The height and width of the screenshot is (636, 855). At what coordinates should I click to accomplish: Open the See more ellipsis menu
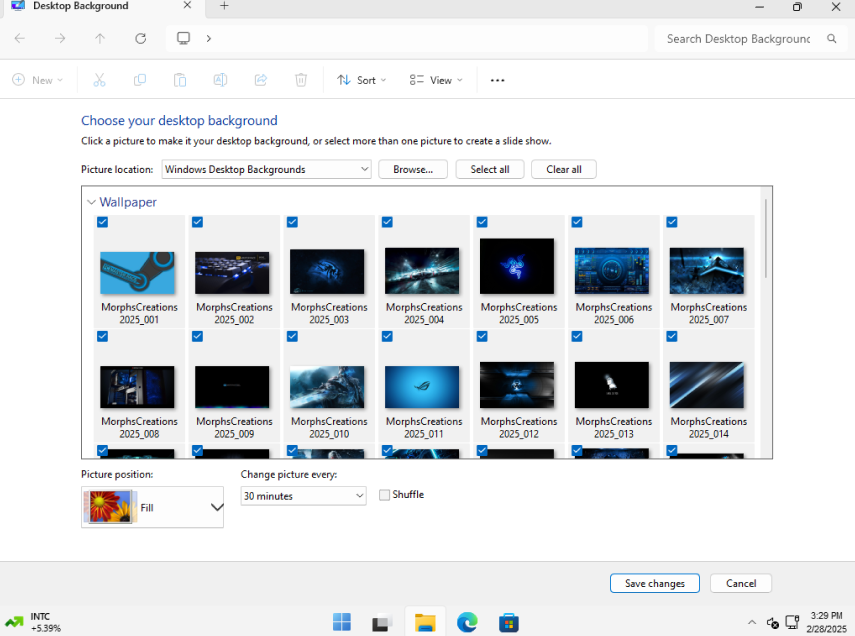pyautogui.click(x=497, y=80)
